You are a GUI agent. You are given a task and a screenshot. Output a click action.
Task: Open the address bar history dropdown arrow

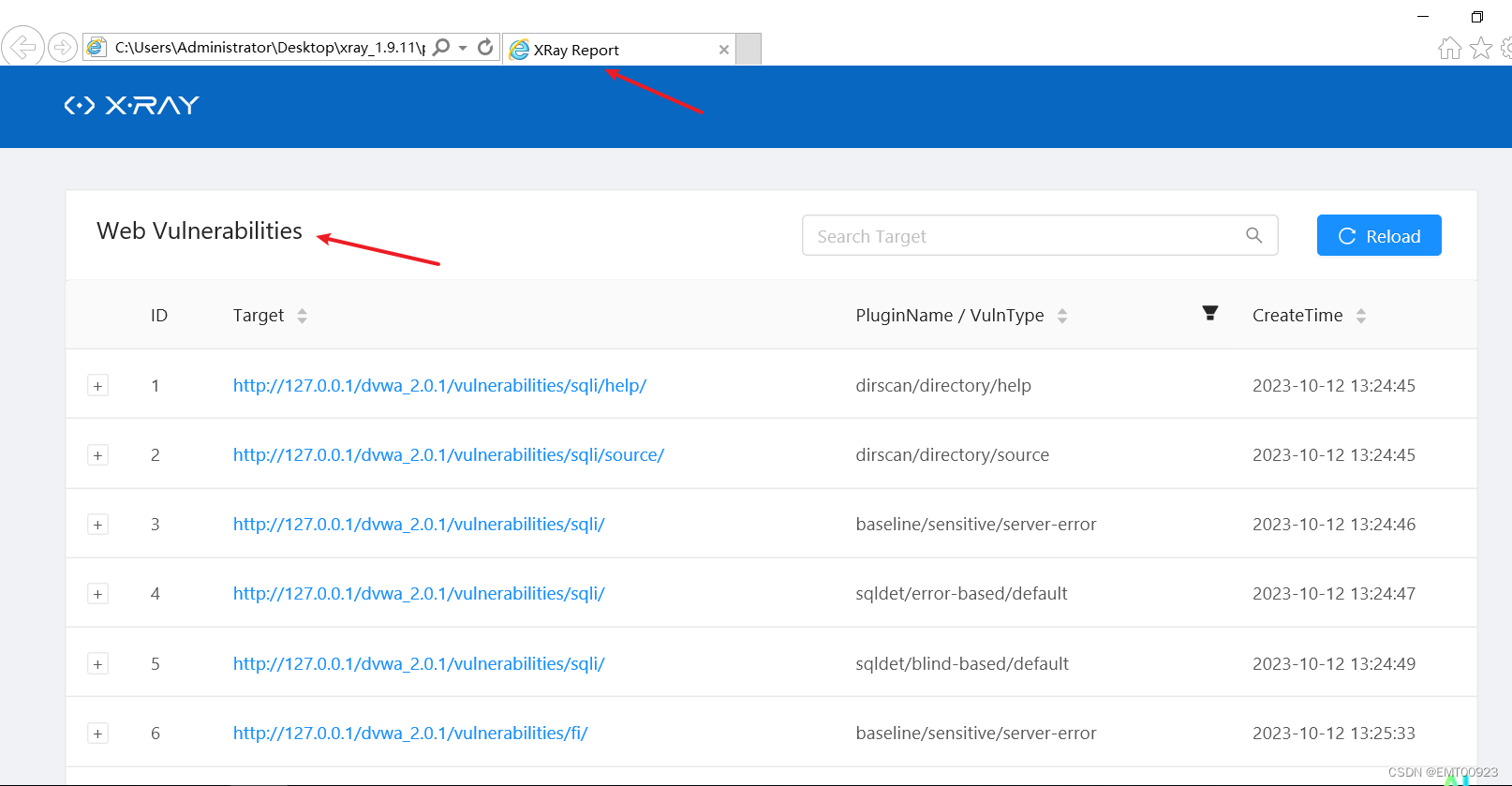click(463, 48)
